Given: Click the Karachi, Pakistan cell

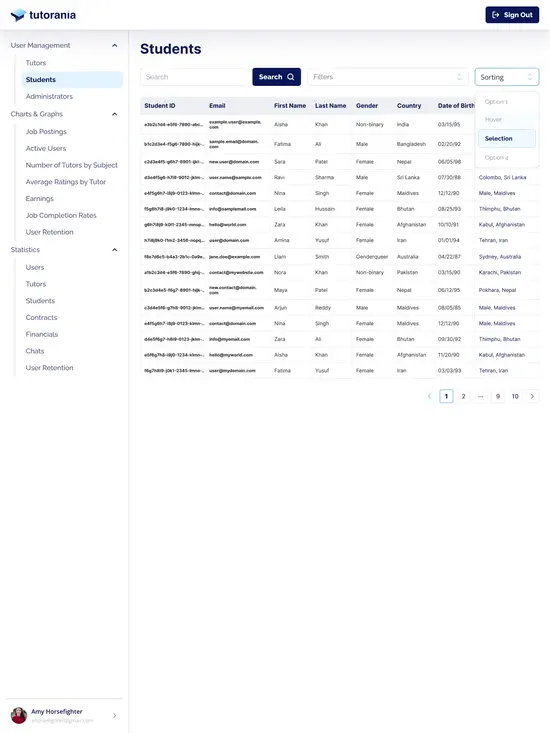Looking at the screenshot, I should tap(500, 273).
